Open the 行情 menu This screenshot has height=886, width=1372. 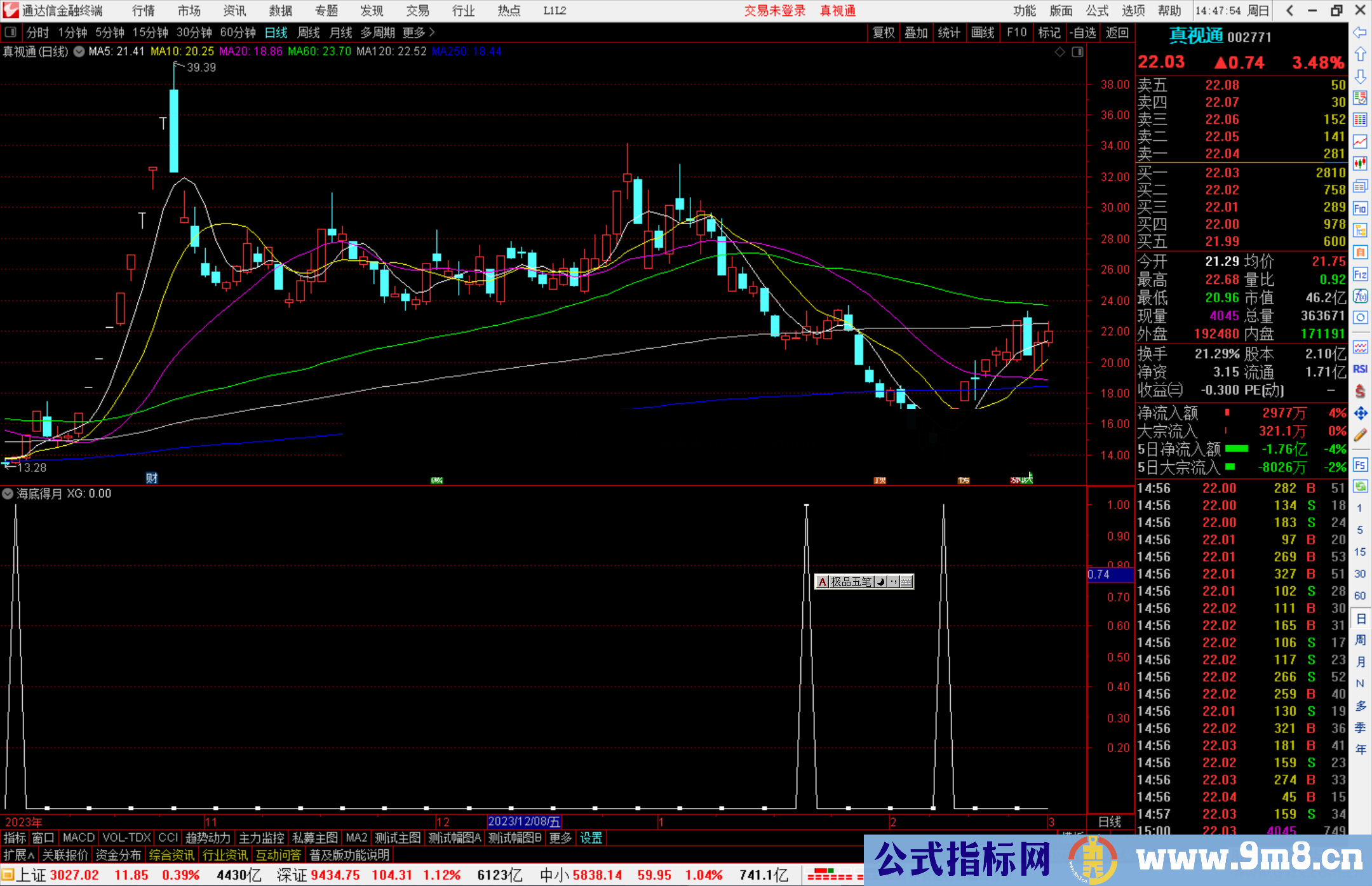144,11
